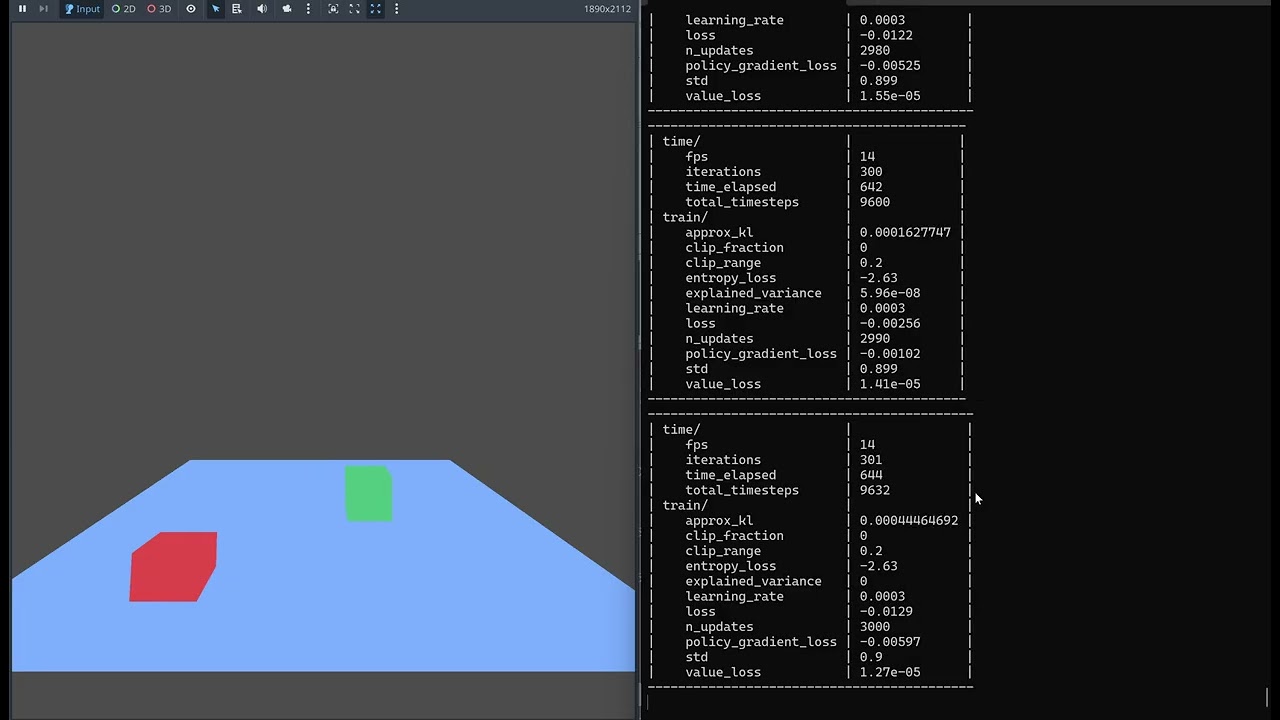Click value_loss value 1.27e-05
The height and width of the screenshot is (720, 1280).
tap(890, 672)
